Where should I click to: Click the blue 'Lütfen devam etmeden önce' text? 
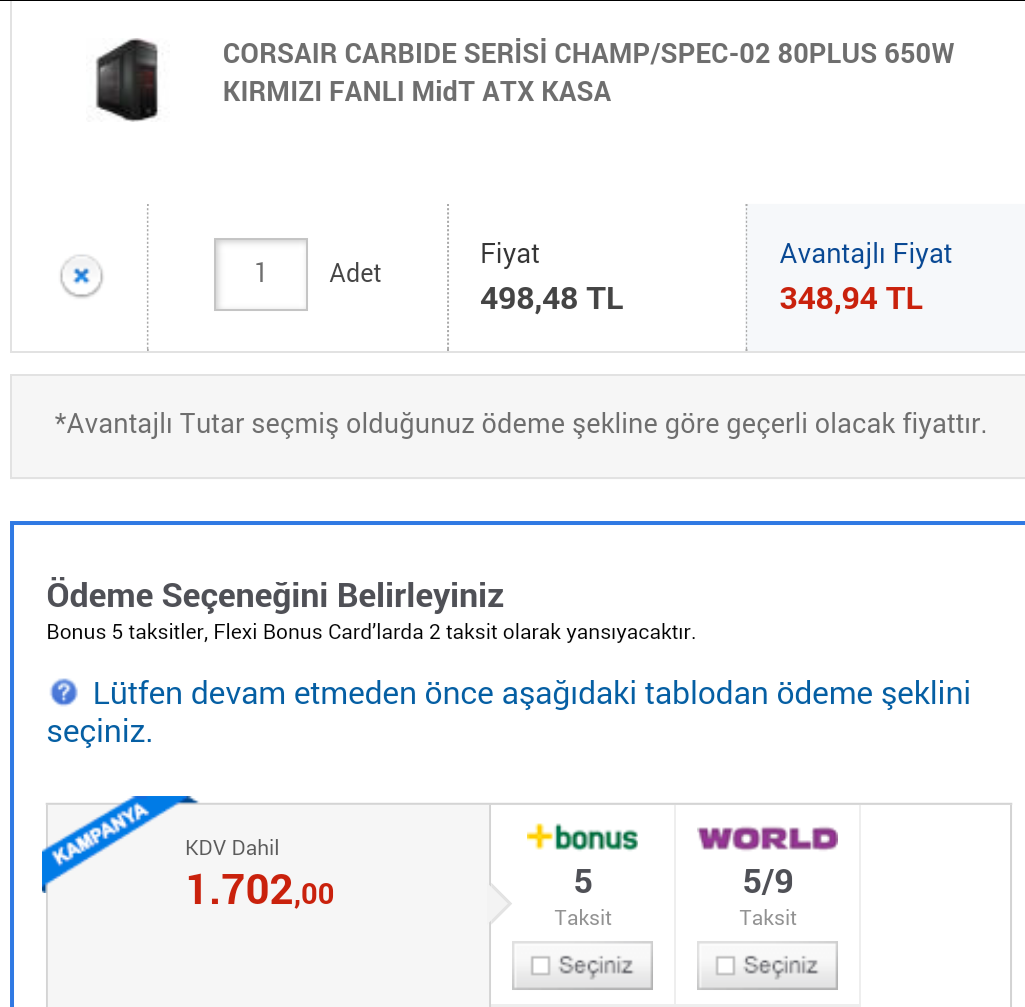(x=530, y=693)
